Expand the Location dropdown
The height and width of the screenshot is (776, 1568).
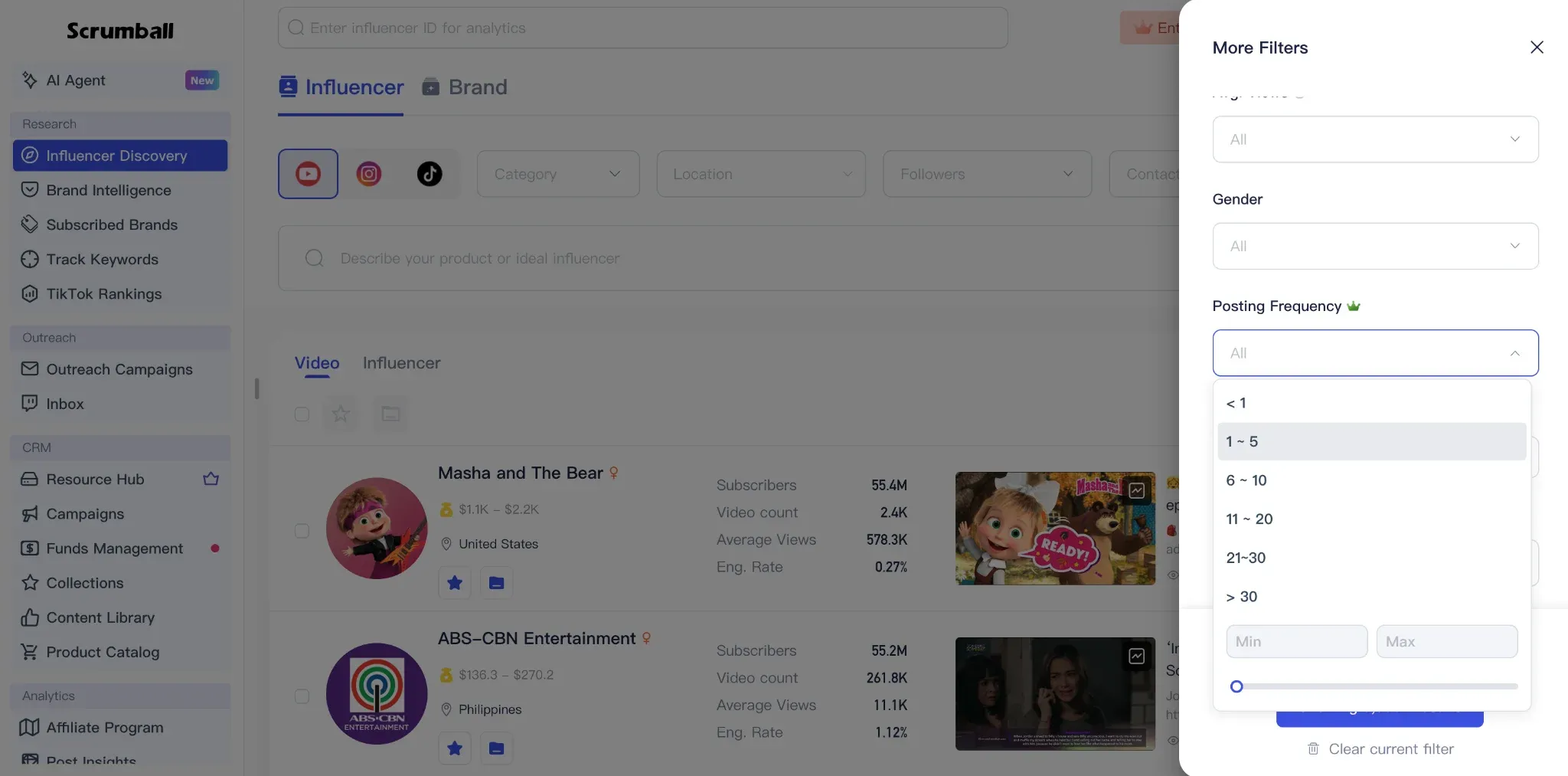pos(761,174)
